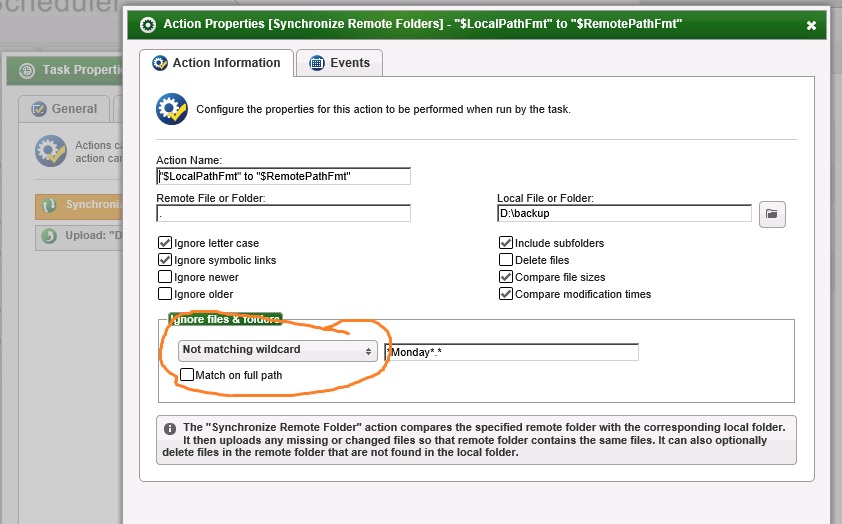The height and width of the screenshot is (524, 842).
Task: Select the General tab in Task Properties
Action: [x=64, y=109]
